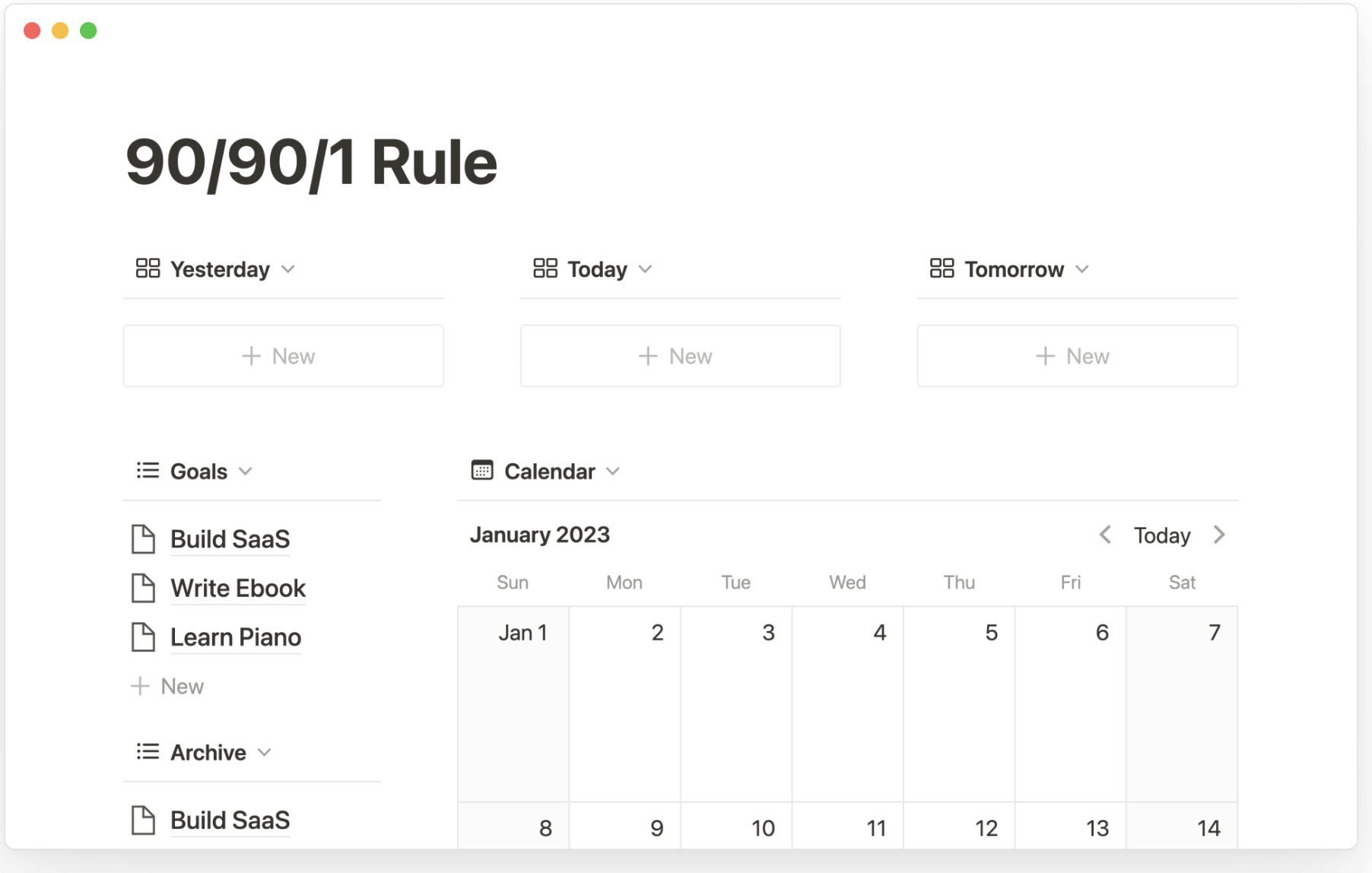Jump to Today in the calendar

[1161, 535]
